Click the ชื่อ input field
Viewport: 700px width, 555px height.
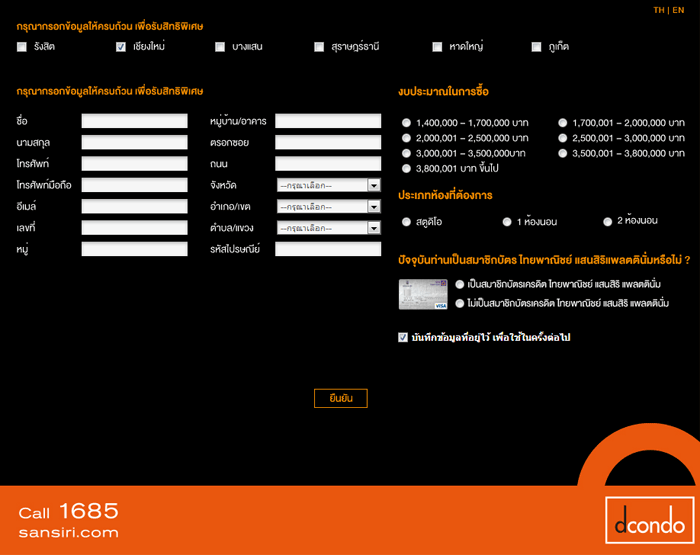coord(134,121)
